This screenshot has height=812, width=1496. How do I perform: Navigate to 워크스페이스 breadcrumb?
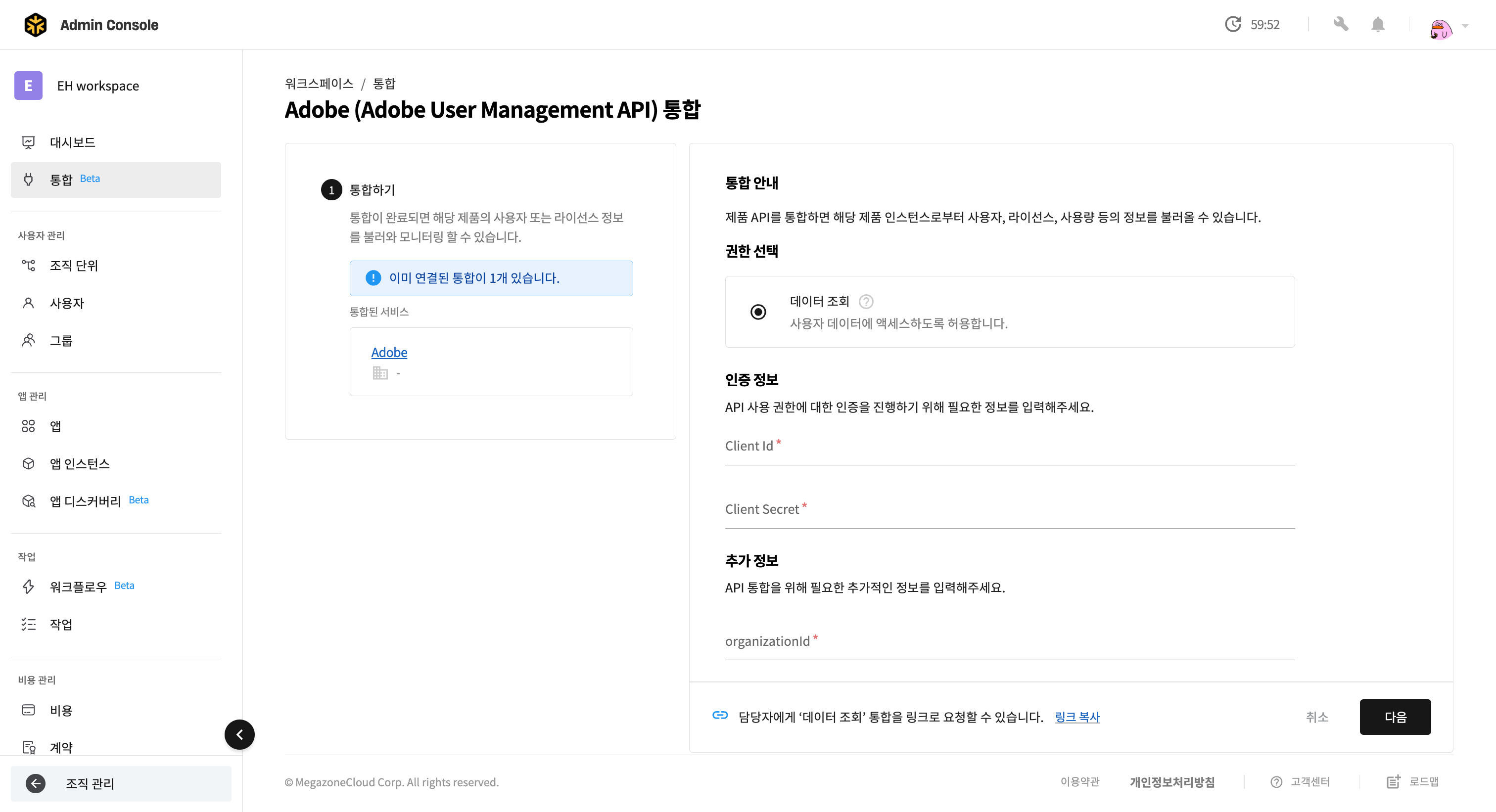click(x=319, y=83)
